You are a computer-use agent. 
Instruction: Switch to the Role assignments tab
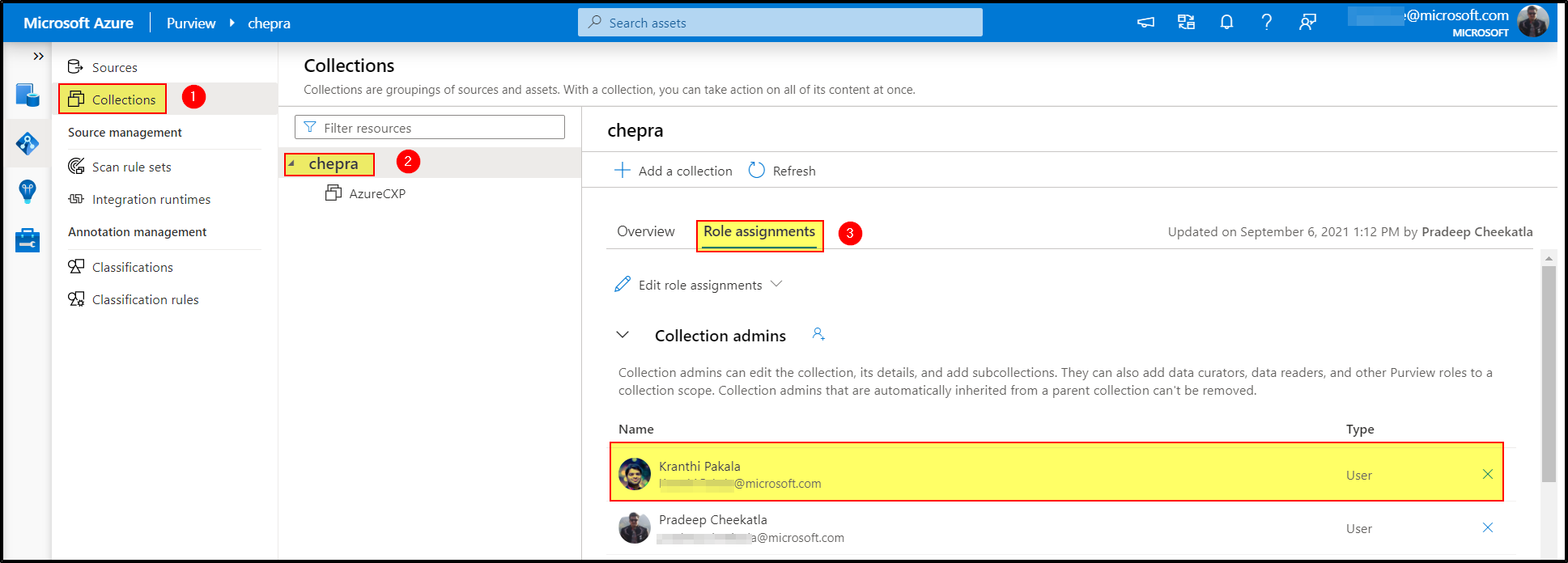(759, 231)
